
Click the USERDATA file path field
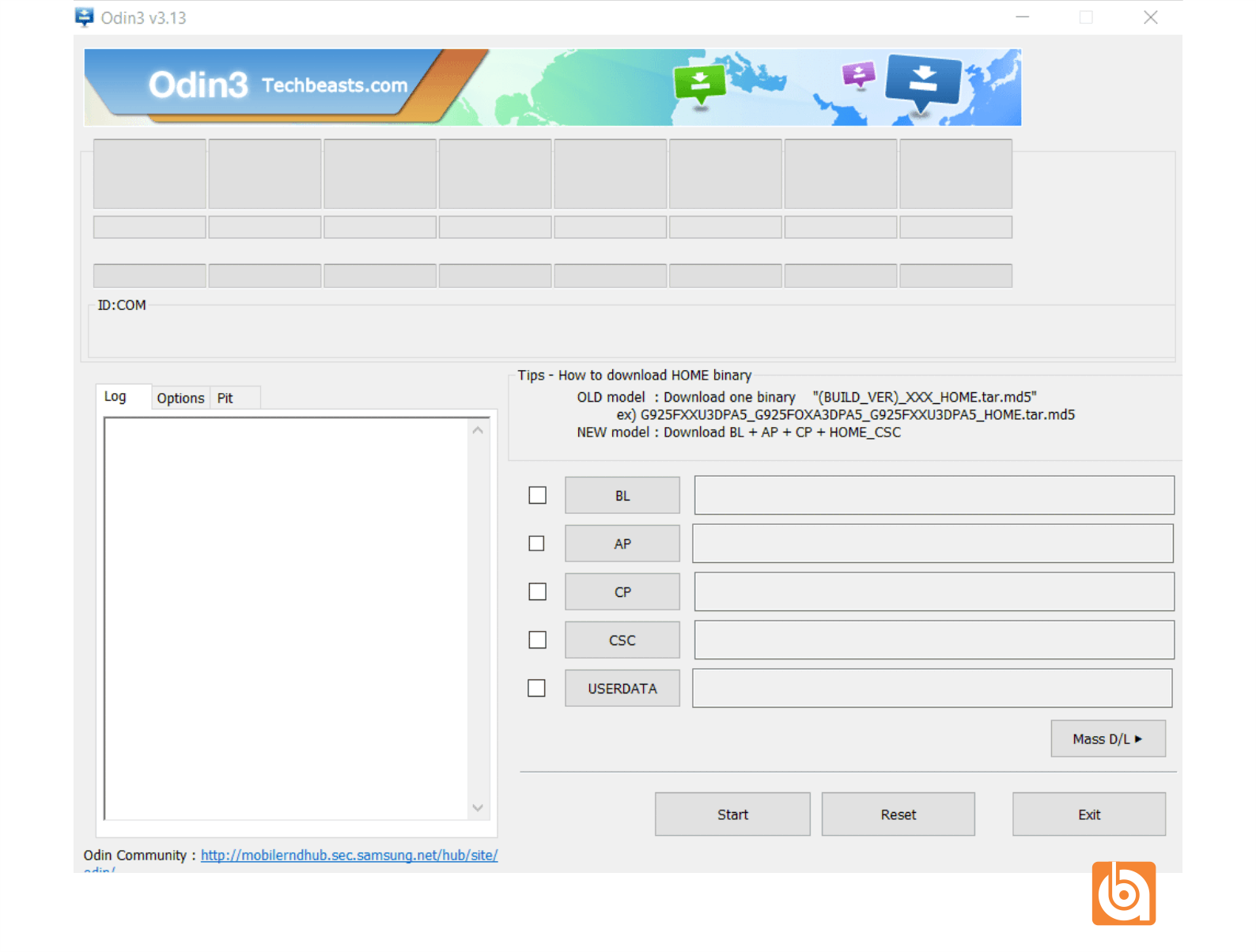tap(933, 688)
